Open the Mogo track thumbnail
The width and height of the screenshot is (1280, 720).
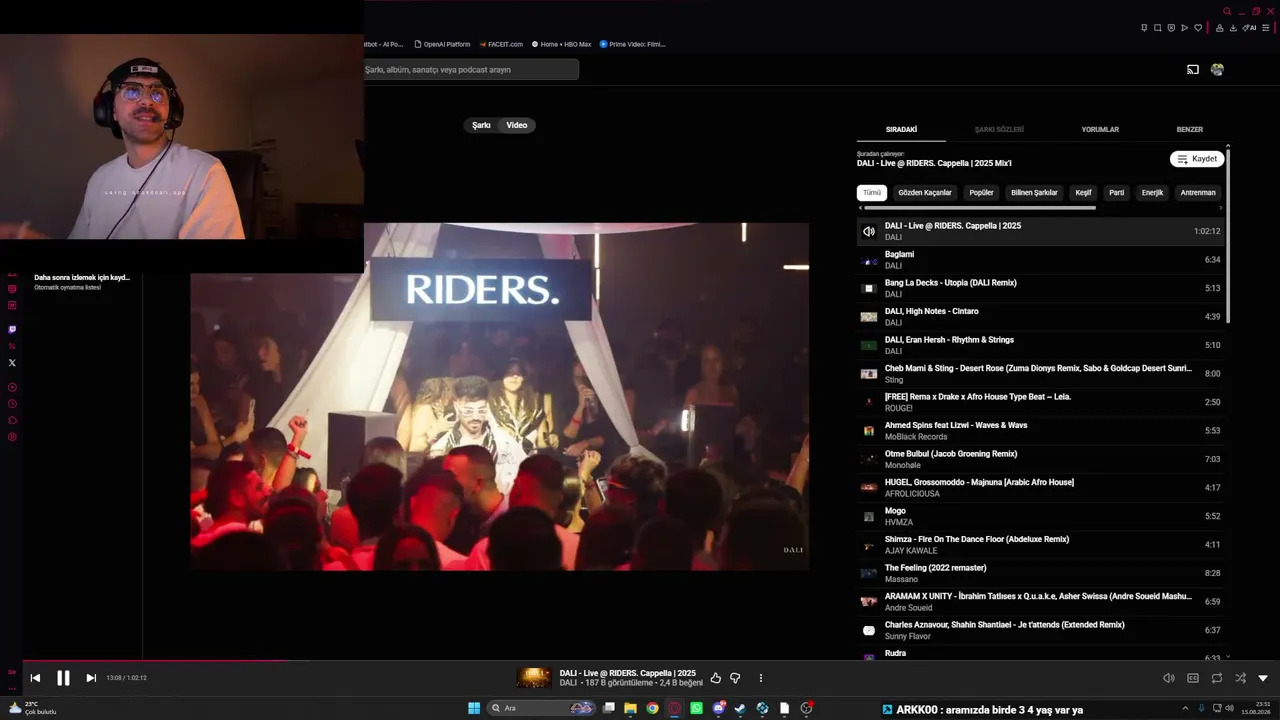[x=868, y=516]
